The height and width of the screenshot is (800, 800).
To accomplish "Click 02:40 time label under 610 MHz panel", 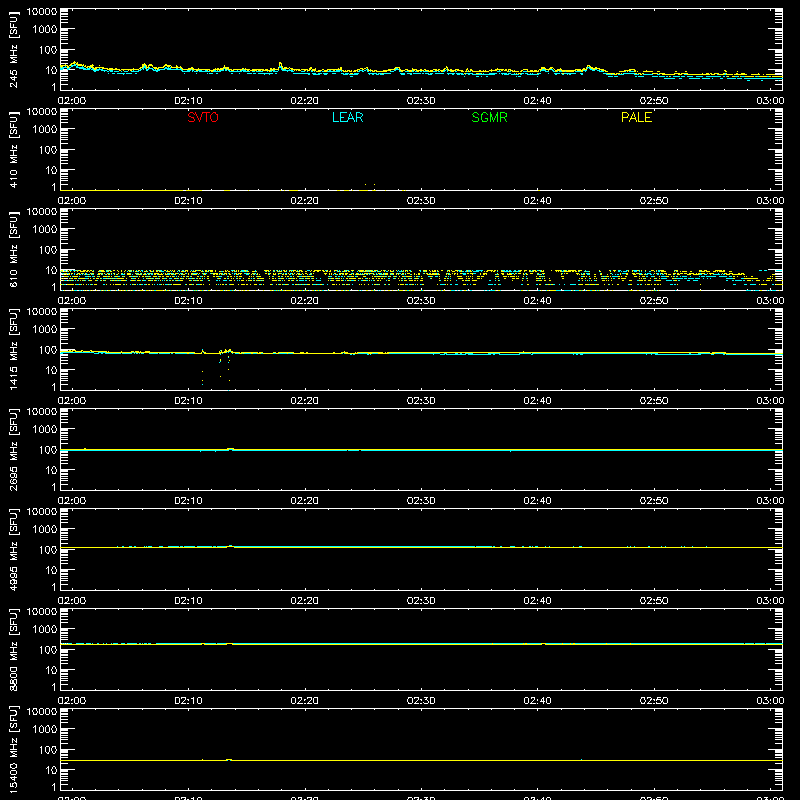I will (x=537, y=301).
